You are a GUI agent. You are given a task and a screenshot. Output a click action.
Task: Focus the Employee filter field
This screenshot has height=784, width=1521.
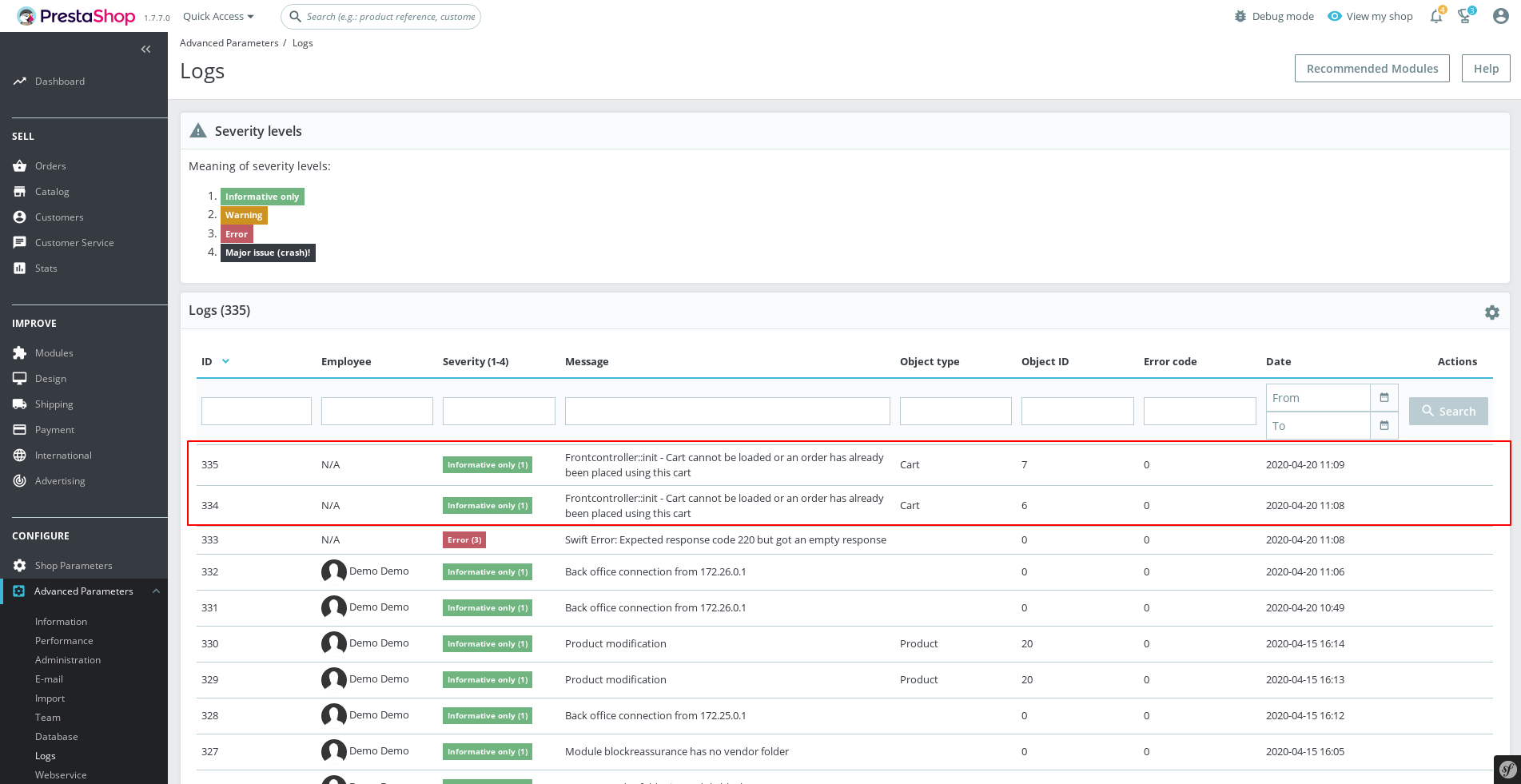tap(376, 412)
